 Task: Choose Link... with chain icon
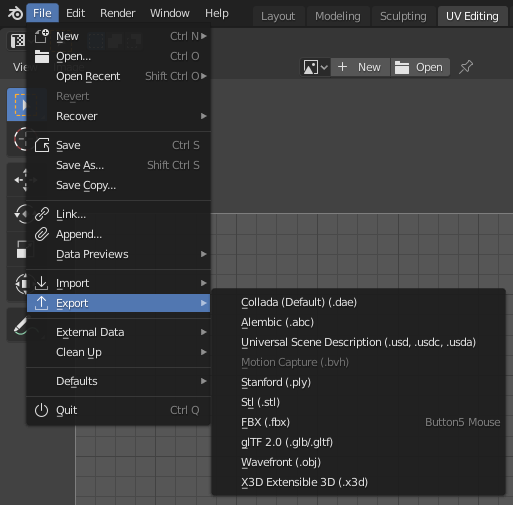[x=118, y=214]
